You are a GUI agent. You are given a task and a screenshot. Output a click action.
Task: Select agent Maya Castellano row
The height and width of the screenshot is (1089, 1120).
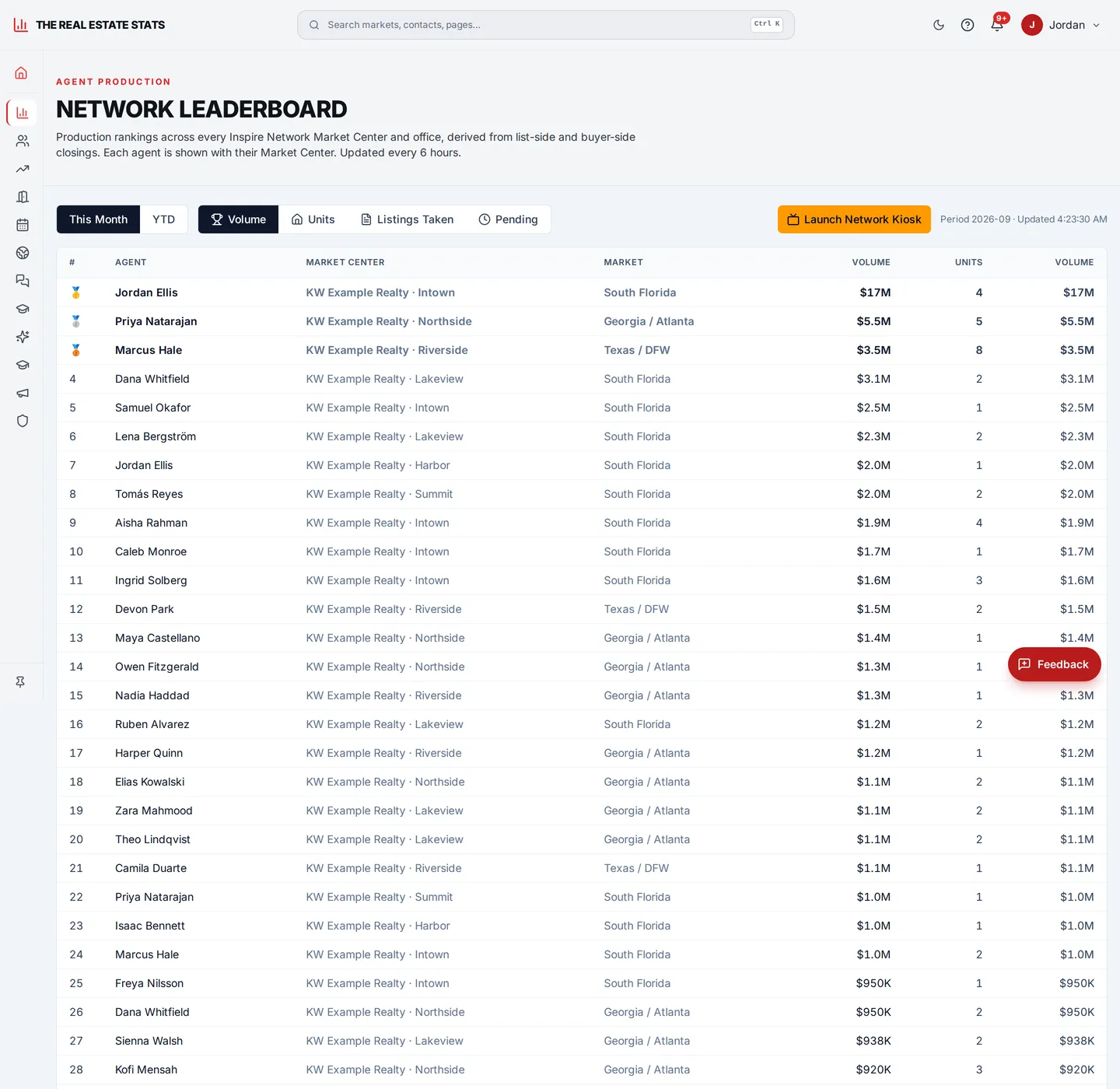tap(582, 638)
